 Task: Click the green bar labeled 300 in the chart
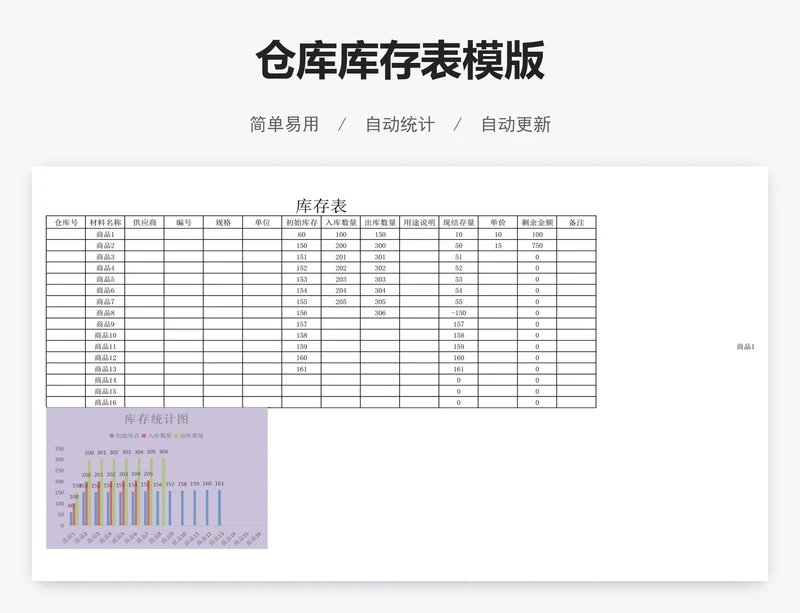(89, 492)
